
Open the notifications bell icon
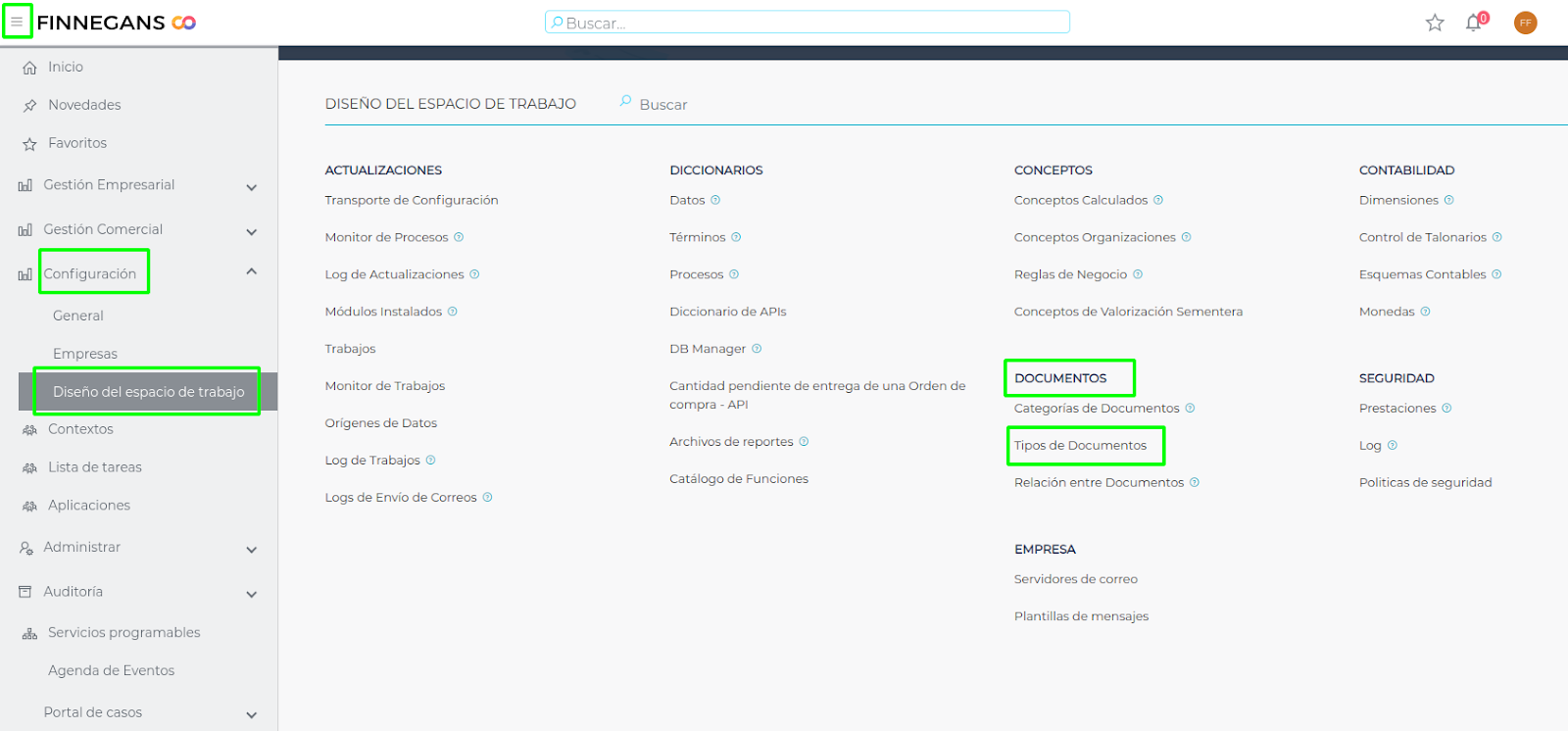tap(1474, 23)
